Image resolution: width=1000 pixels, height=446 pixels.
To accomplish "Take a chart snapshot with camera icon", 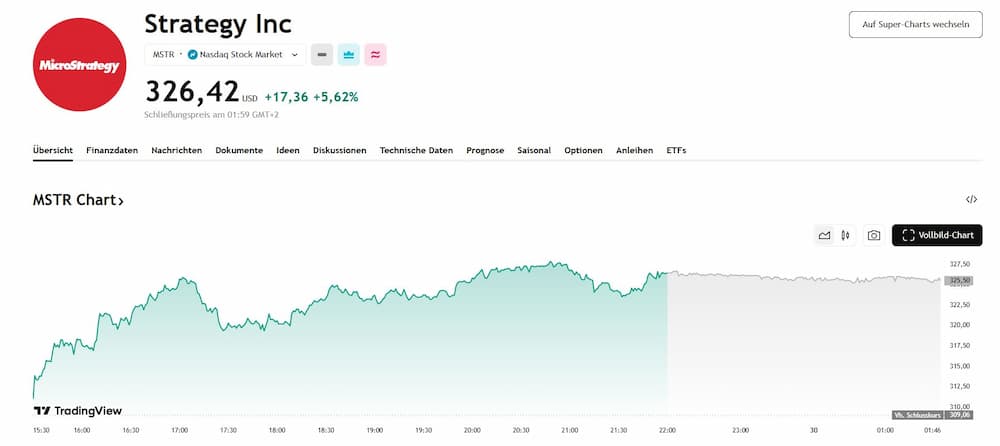I will 874,235.
